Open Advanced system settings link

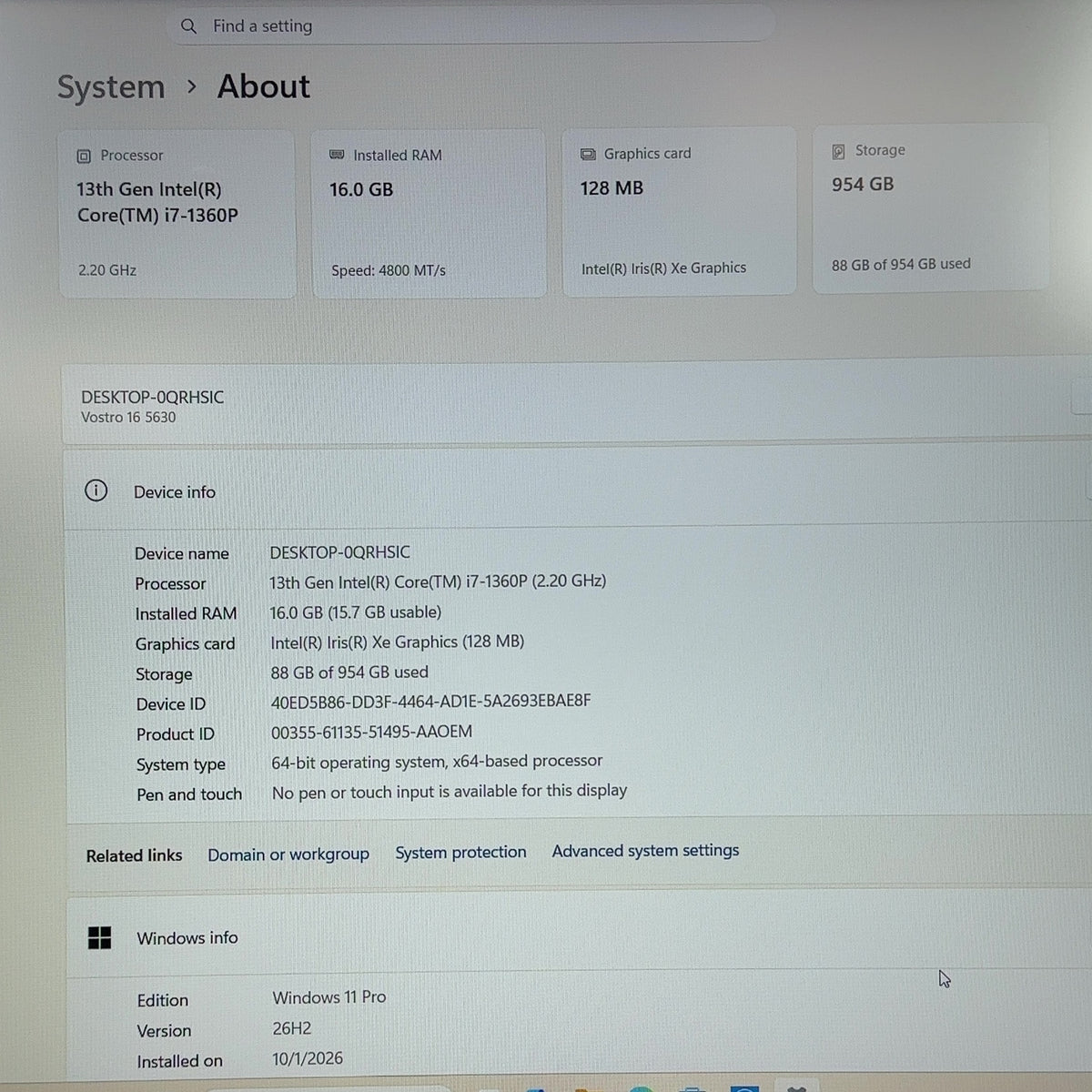645,851
